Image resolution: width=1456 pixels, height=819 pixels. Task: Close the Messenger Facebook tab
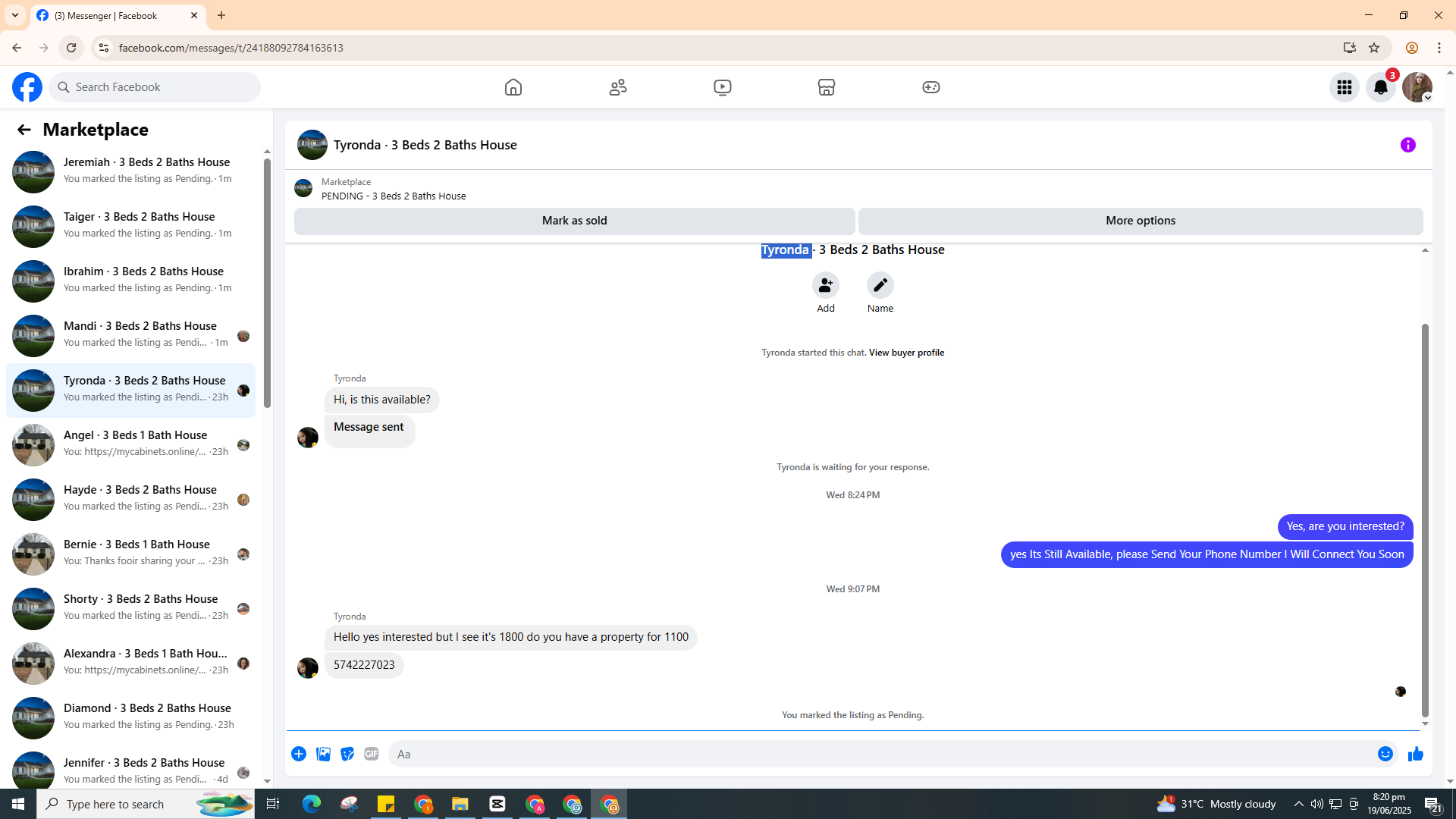coord(194,15)
